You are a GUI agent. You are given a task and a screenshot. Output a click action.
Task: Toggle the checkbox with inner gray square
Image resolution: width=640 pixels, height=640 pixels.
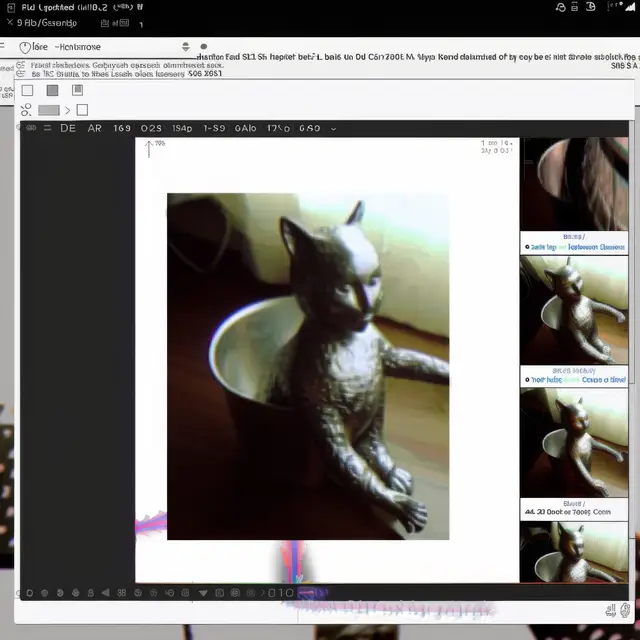pyautogui.click(x=78, y=90)
